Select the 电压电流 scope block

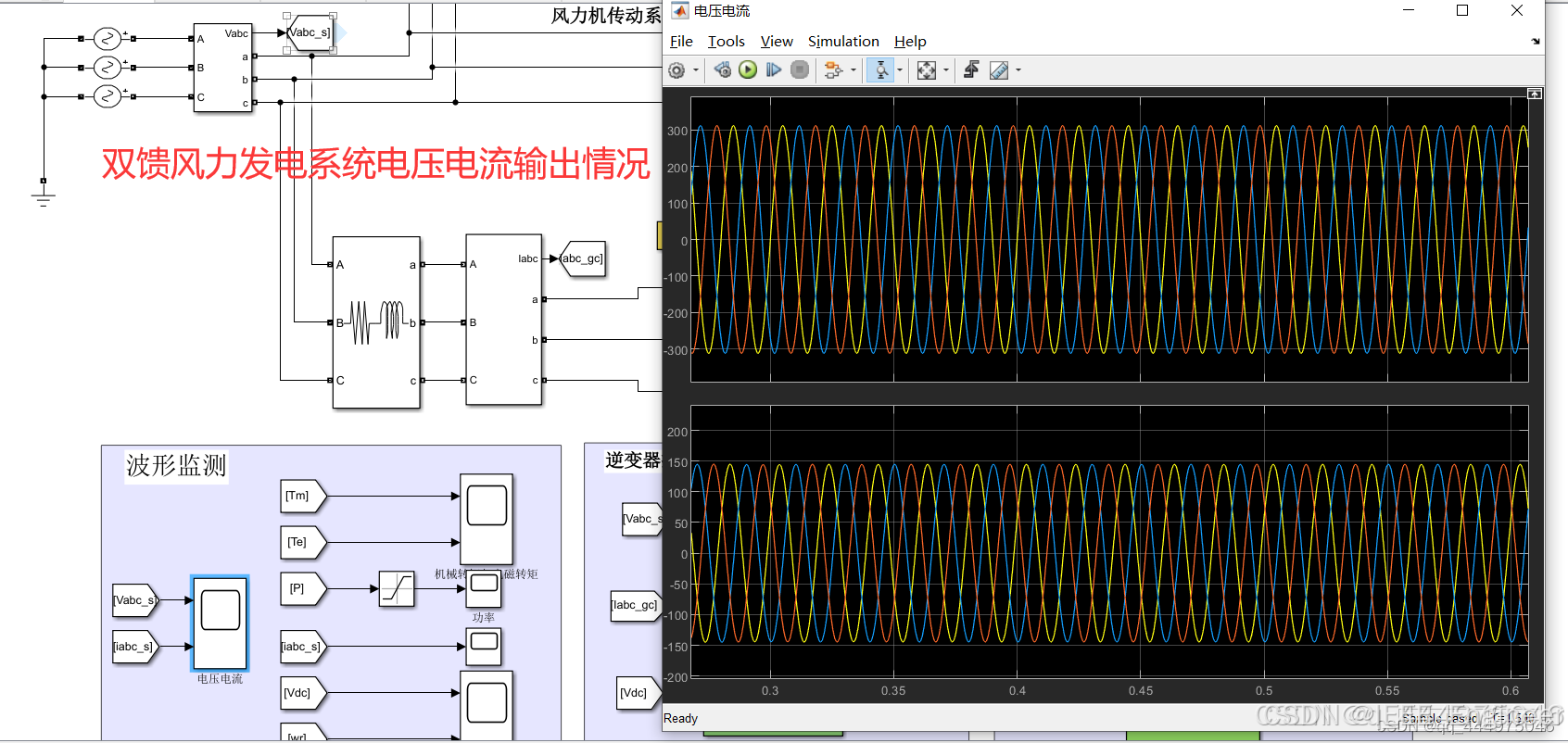(x=221, y=623)
